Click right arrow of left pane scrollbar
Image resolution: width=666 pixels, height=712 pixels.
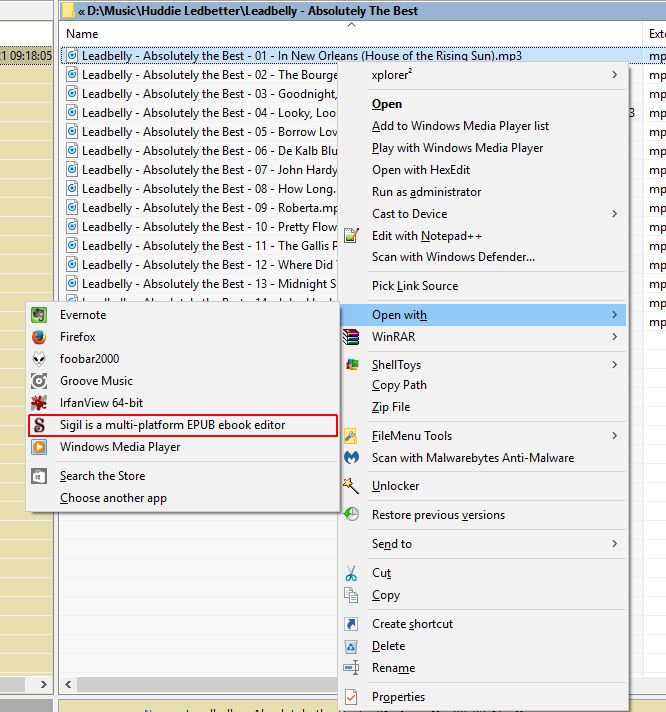tap(44, 684)
